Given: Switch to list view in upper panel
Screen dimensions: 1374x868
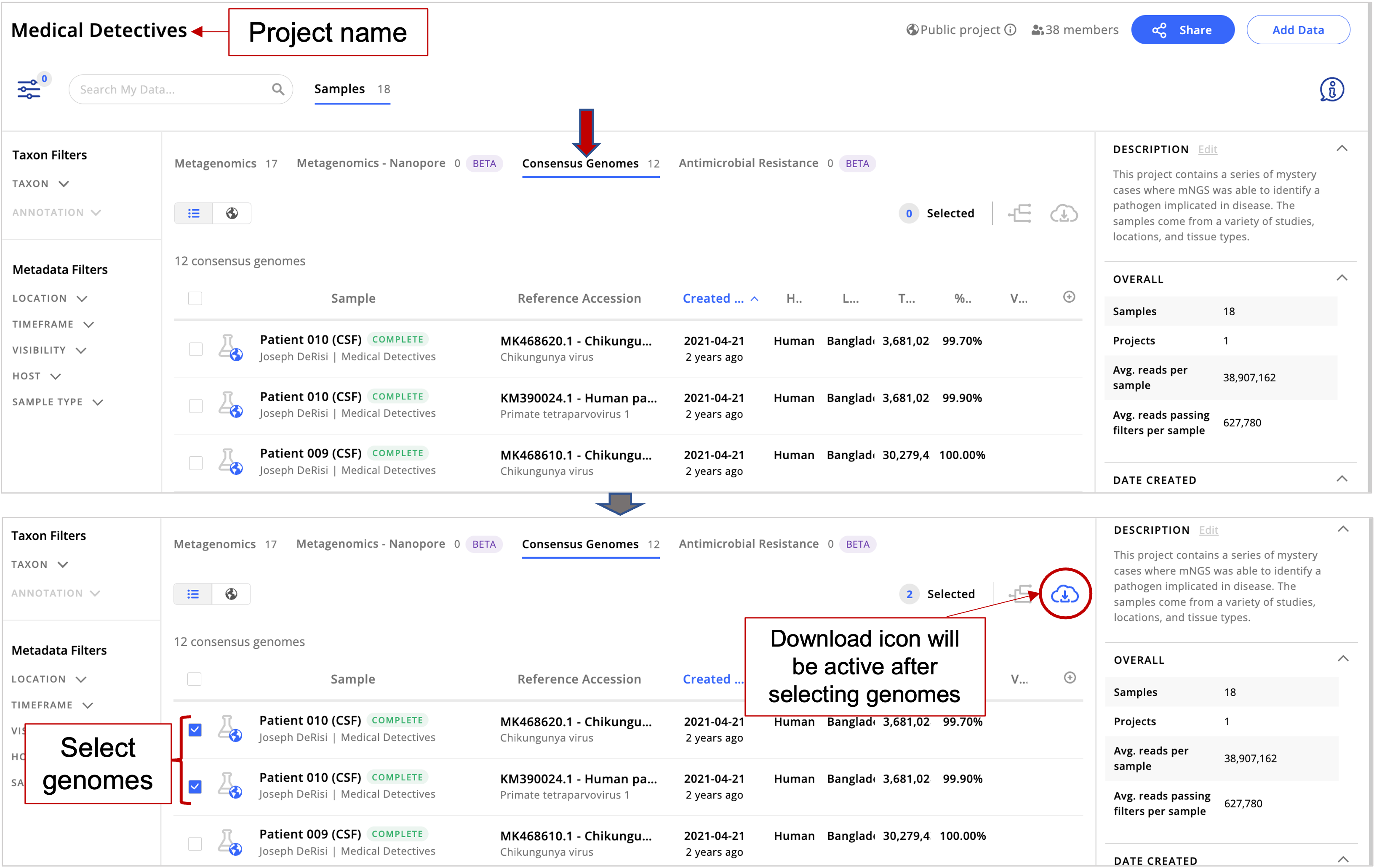Looking at the screenshot, I should 193,213.
